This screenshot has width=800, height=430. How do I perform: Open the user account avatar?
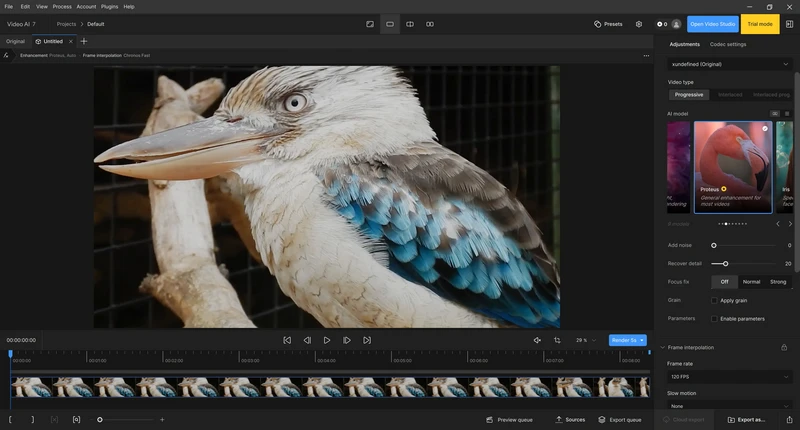(x=676, y=24)
